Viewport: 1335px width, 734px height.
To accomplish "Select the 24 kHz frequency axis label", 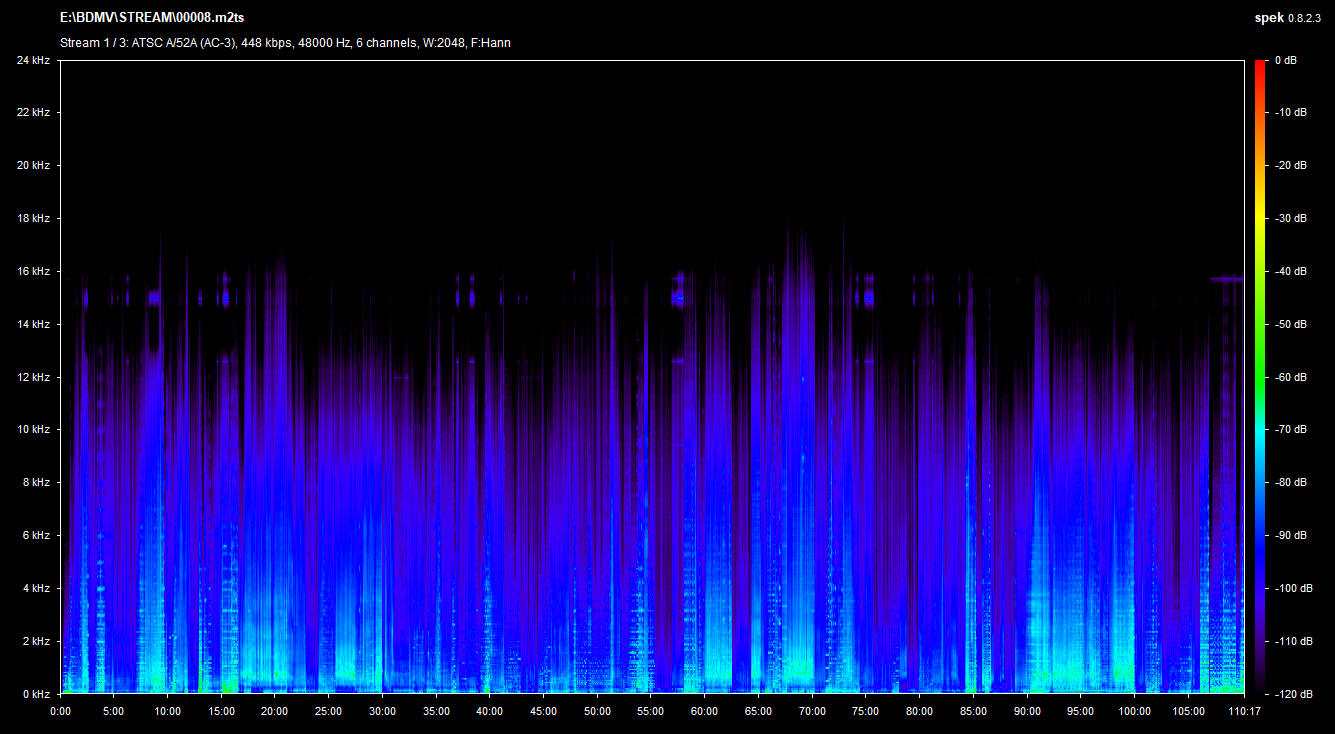I will click(x=33, y=61).
